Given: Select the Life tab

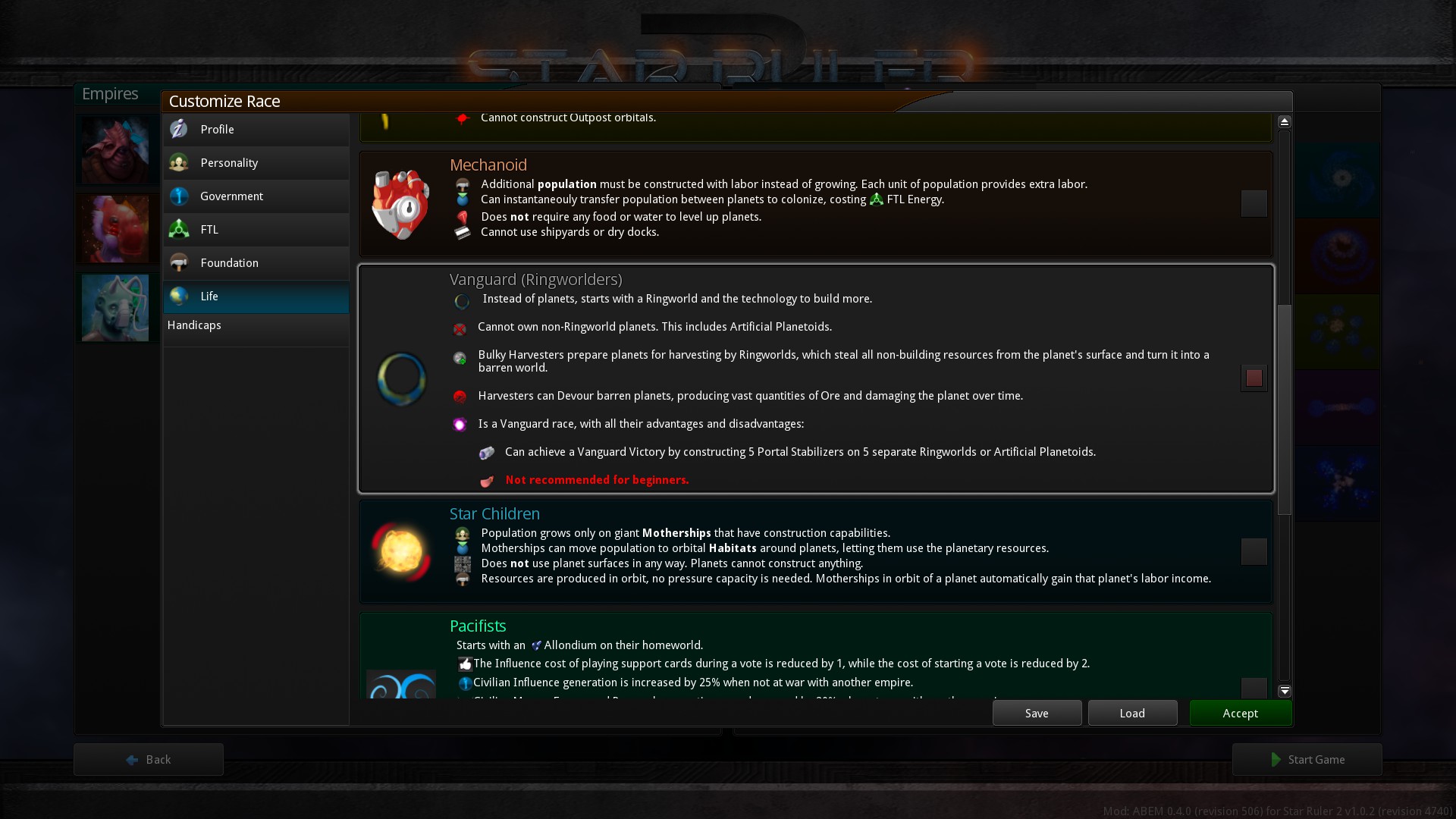Looking at the screenshot, I should (x=256, y=296).
